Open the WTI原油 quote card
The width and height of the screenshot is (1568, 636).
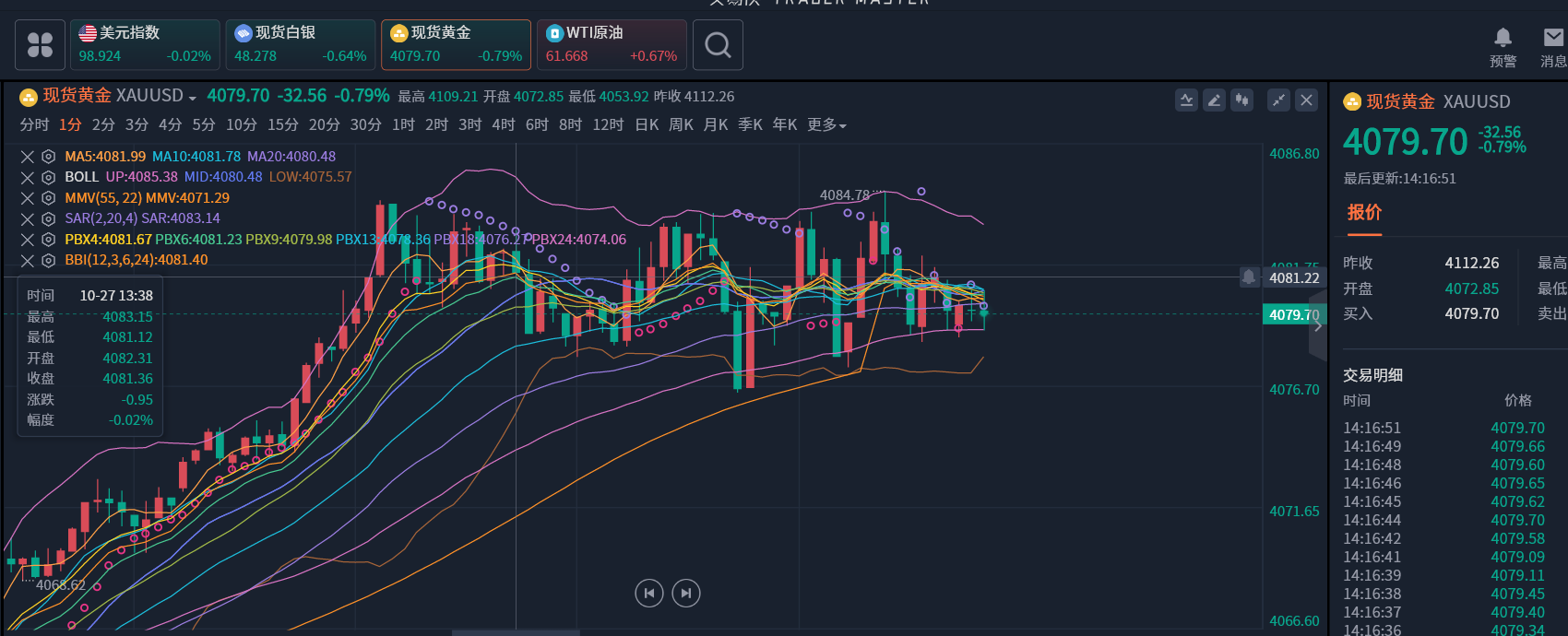pos(612,44)
